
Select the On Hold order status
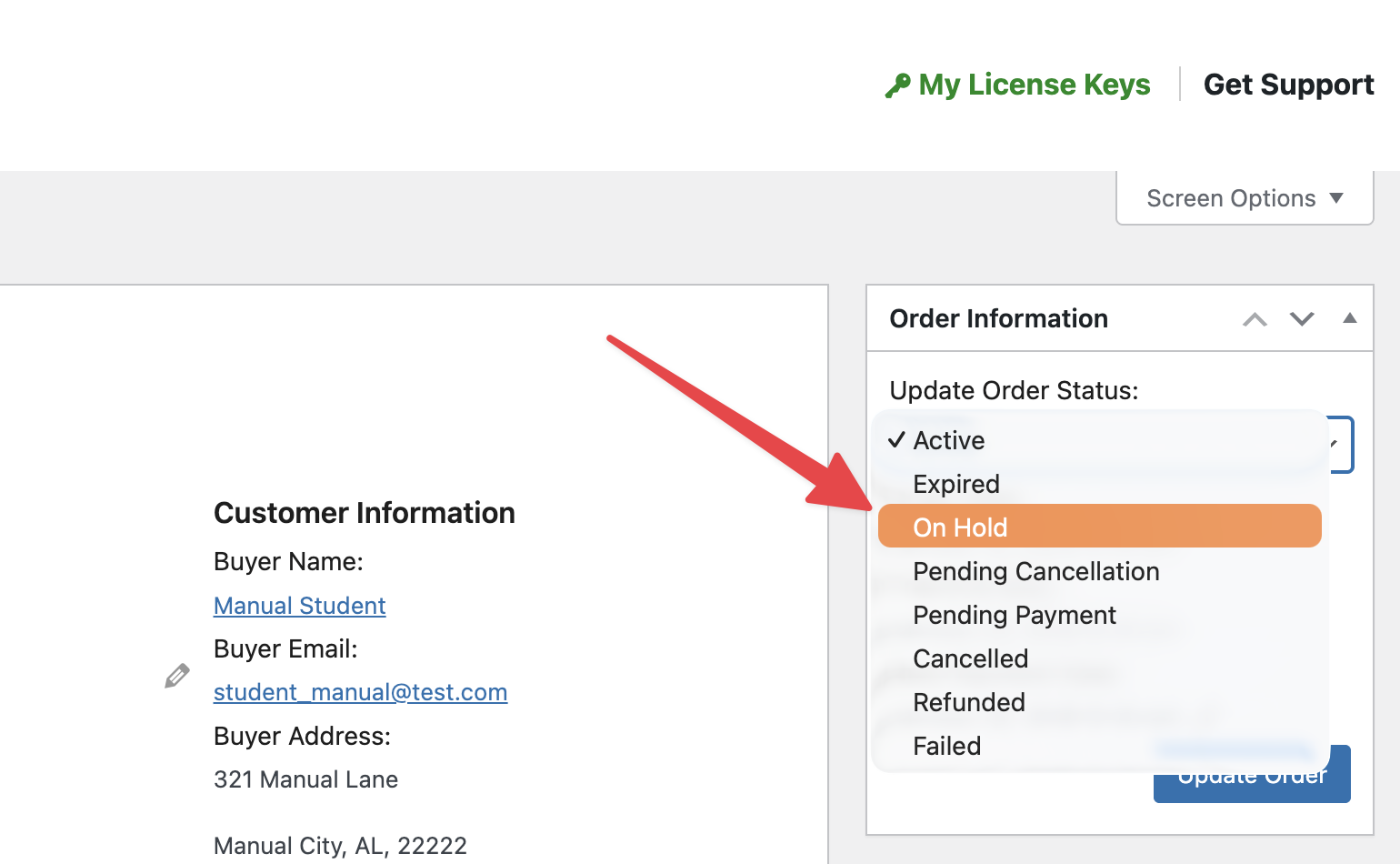pos(960,527)
